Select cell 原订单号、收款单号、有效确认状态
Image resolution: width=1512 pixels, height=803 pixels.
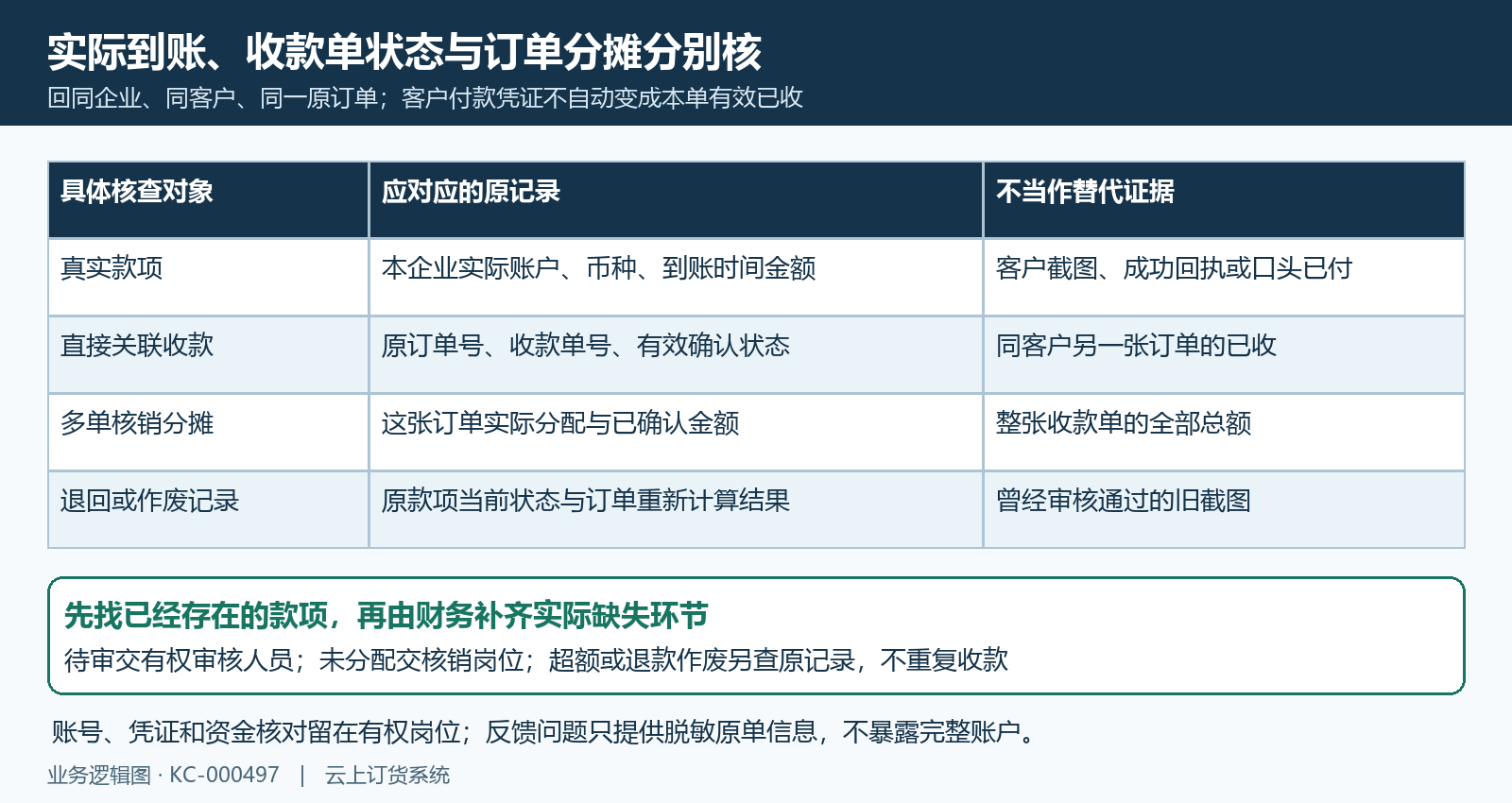tap(676, 355)
